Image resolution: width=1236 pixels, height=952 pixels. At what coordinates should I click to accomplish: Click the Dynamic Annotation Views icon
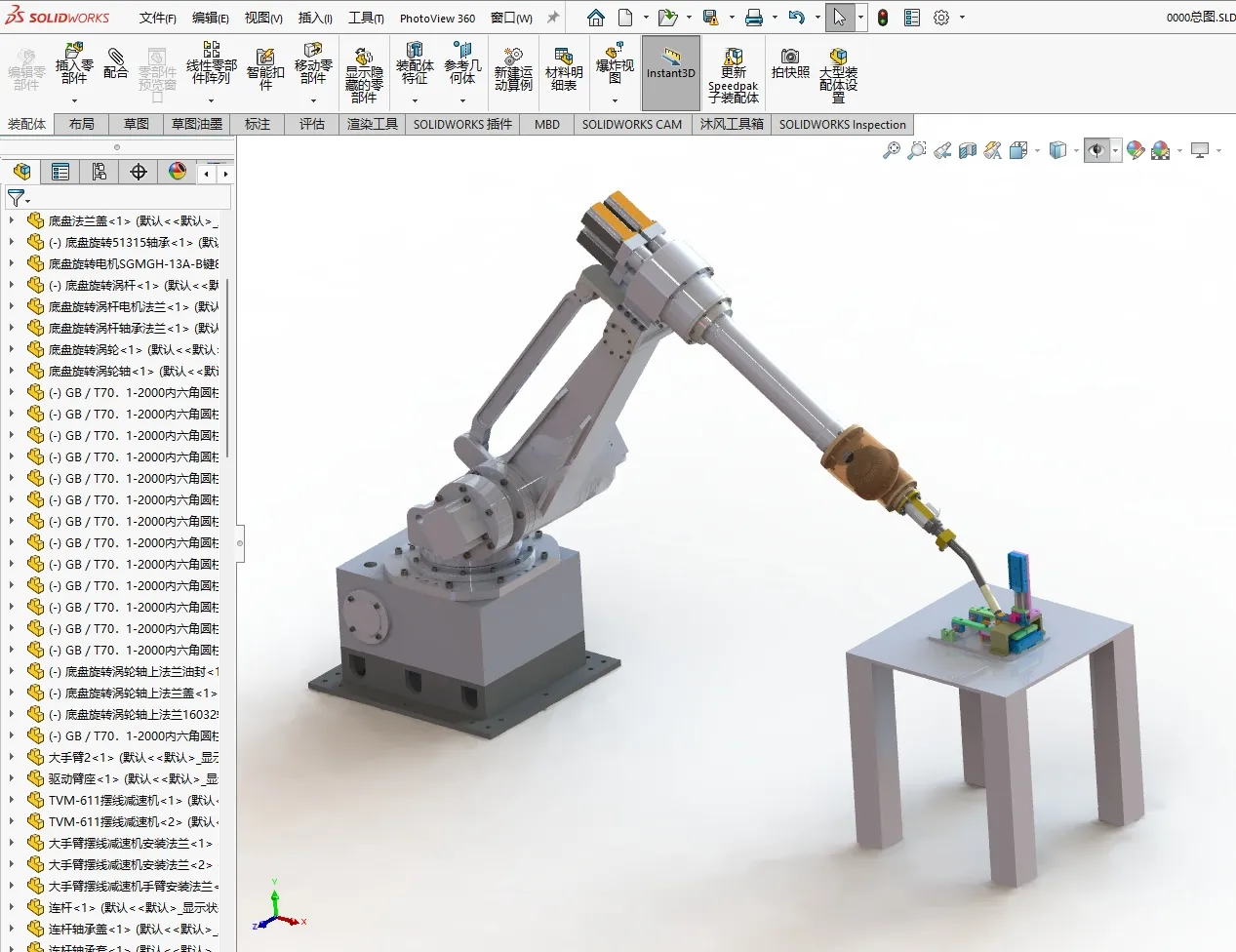[x=993, y=150]
